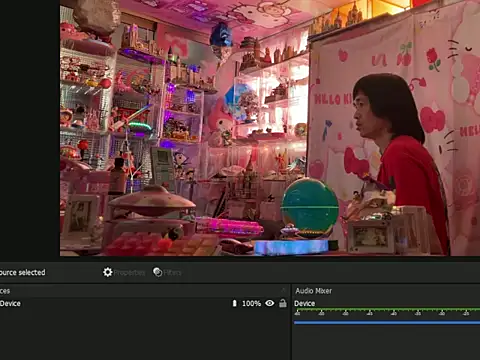Click the 100% value in Sources
Image resolution: width=480 pixels, height=360 pixels.
click(x=251, y=303)
